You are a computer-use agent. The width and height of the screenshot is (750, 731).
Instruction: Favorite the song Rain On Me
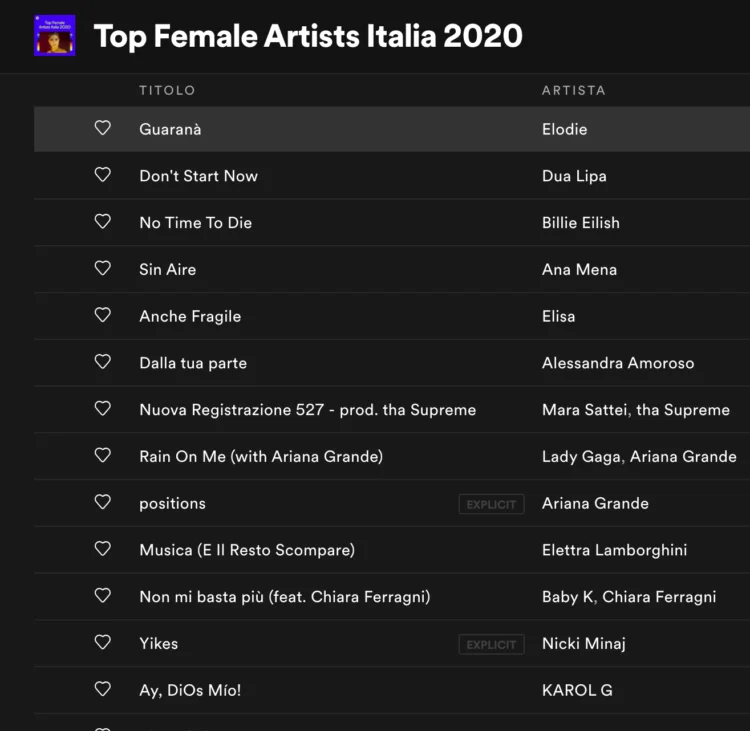click(102, 455)
